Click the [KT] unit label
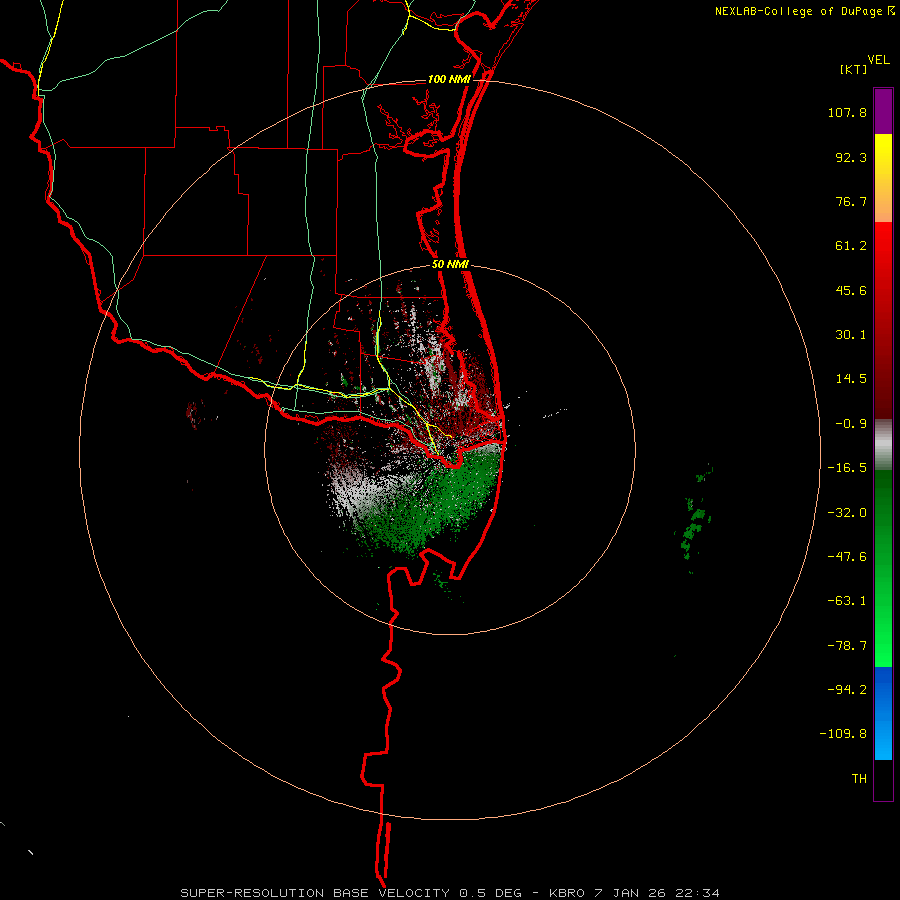The image size is (900, 900). click(854, 69)
